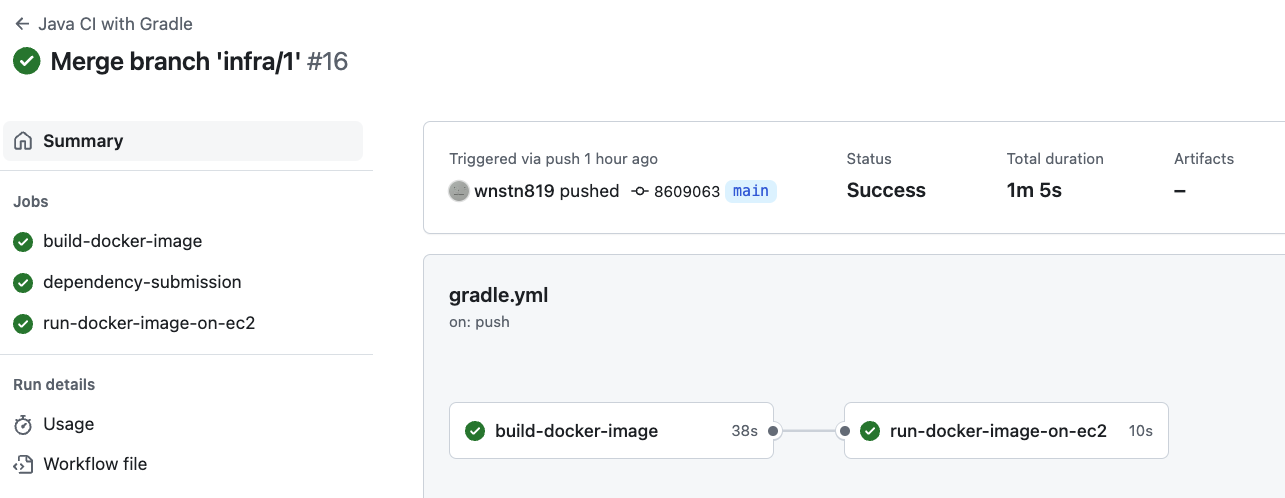Click the Summary home icon

pos(23,141)
